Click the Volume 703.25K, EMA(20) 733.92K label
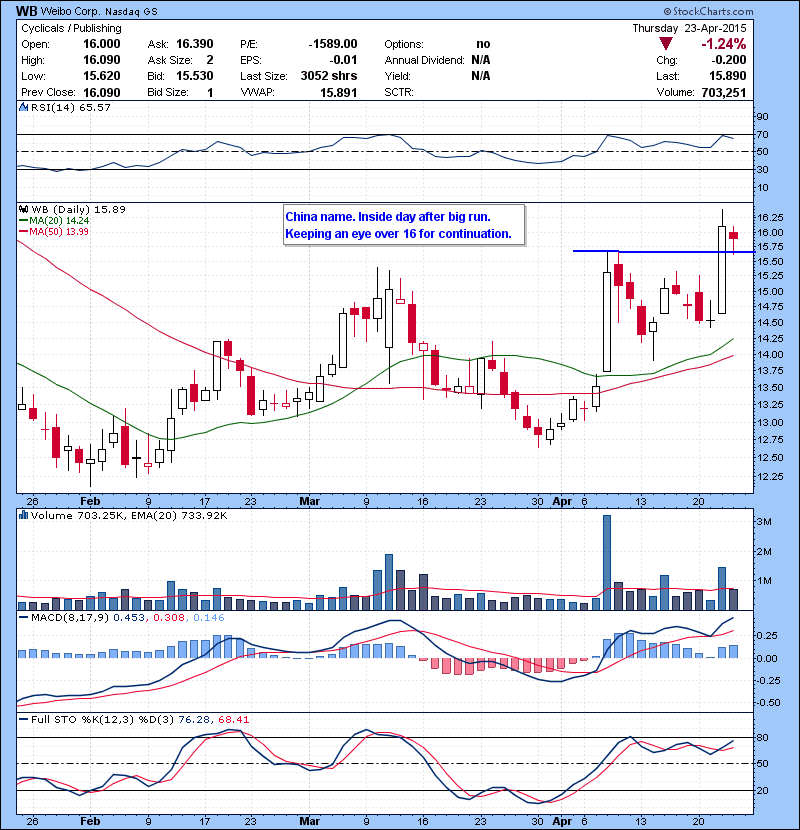800x830 pixels. pos(129,515)
